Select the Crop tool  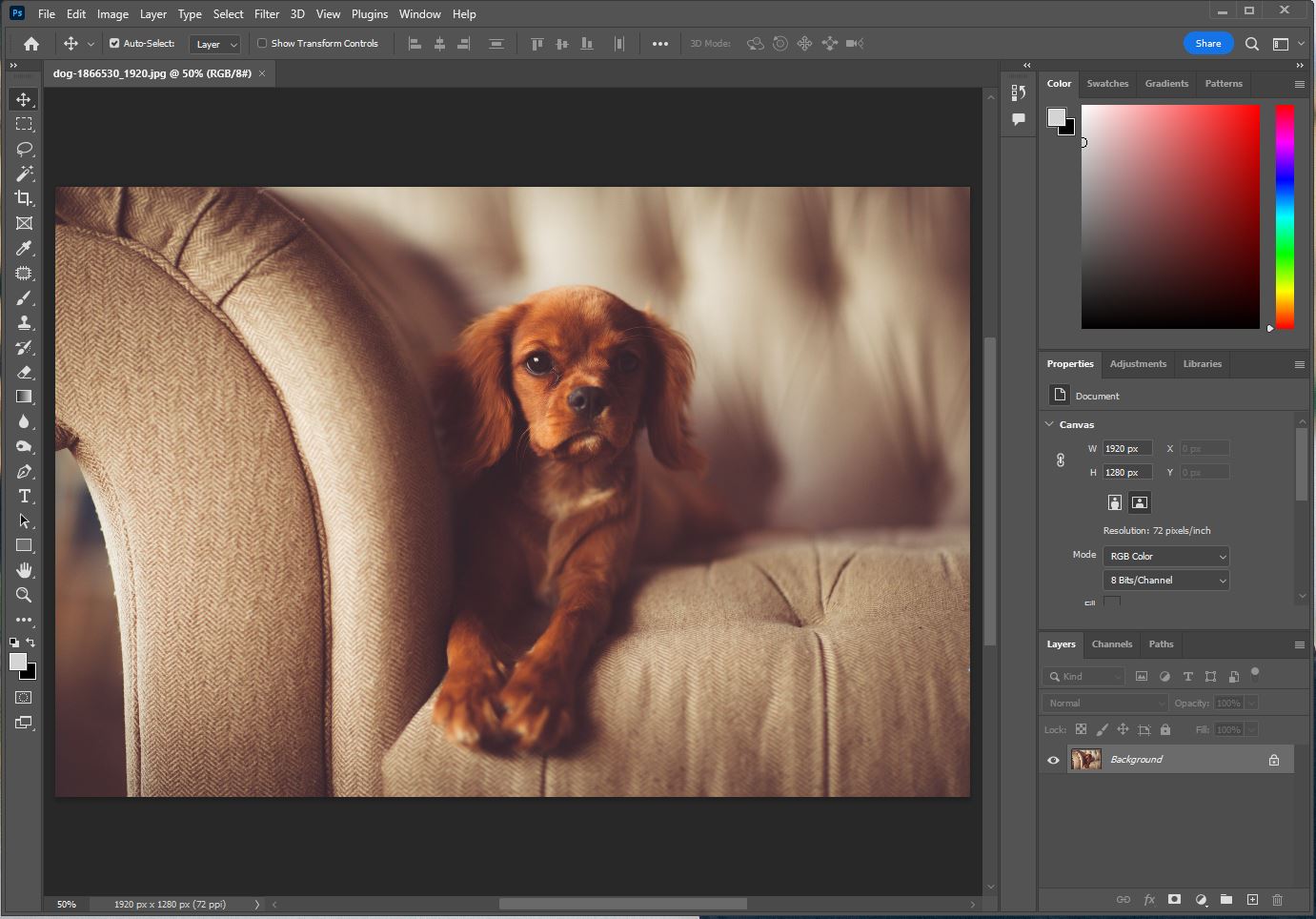[x=24, y=198]
